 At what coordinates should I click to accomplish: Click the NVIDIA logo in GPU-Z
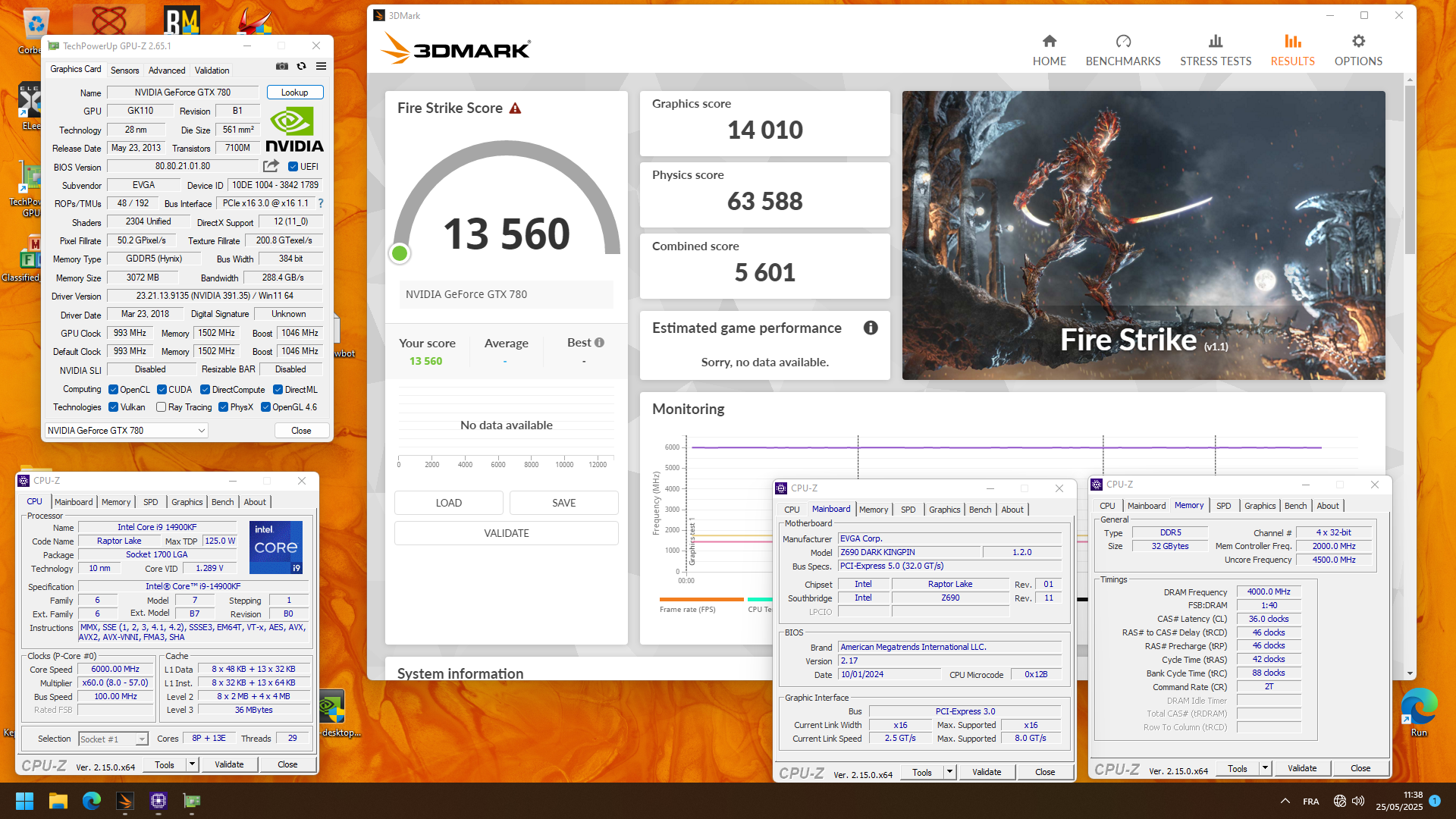click(x=294, y=130)
